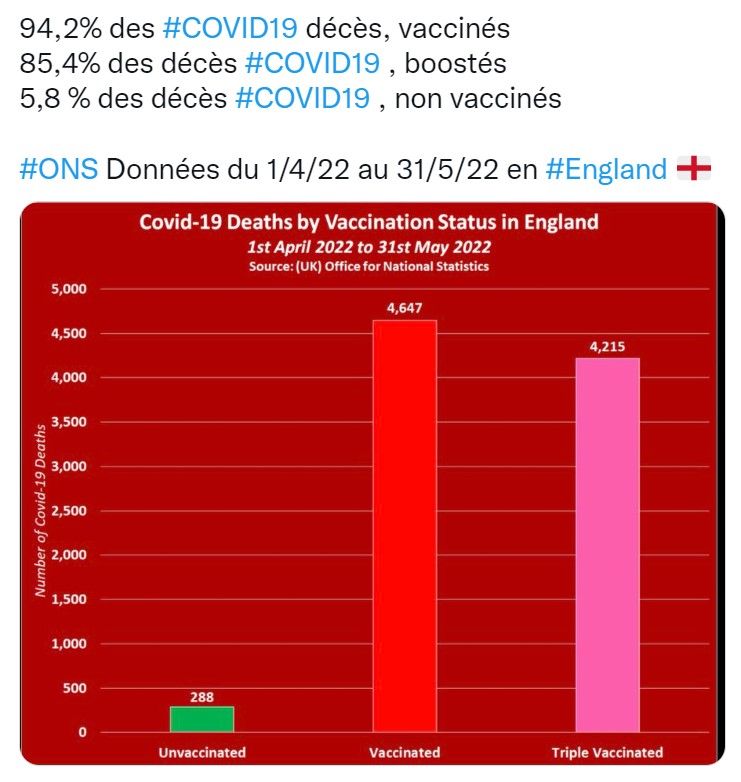Click the 288 value label

point(201,697)
